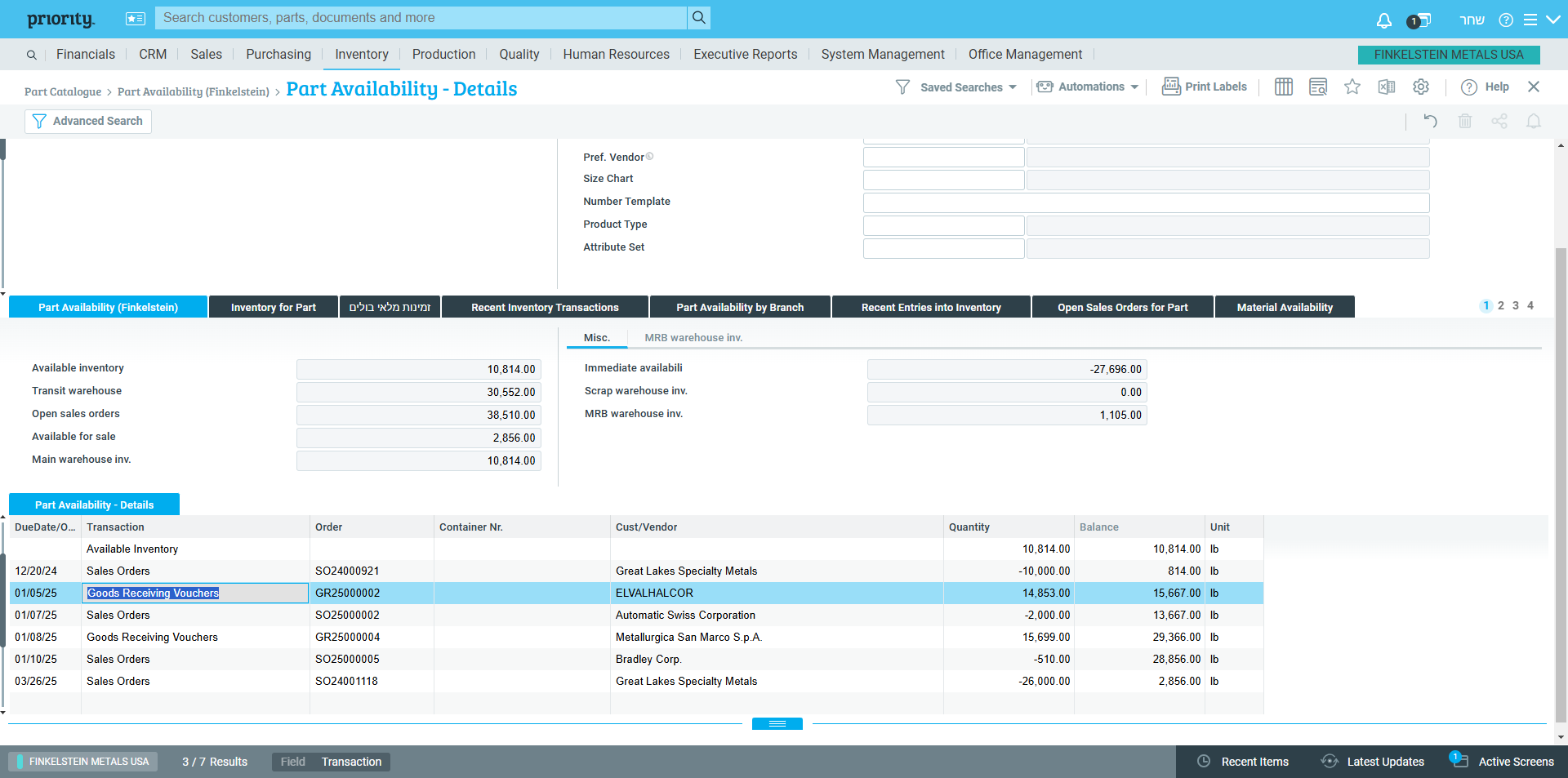The image size is (1568, 778).
Task: Click the reminder bell icon near toolbar
Action: tap(1534, 121)
